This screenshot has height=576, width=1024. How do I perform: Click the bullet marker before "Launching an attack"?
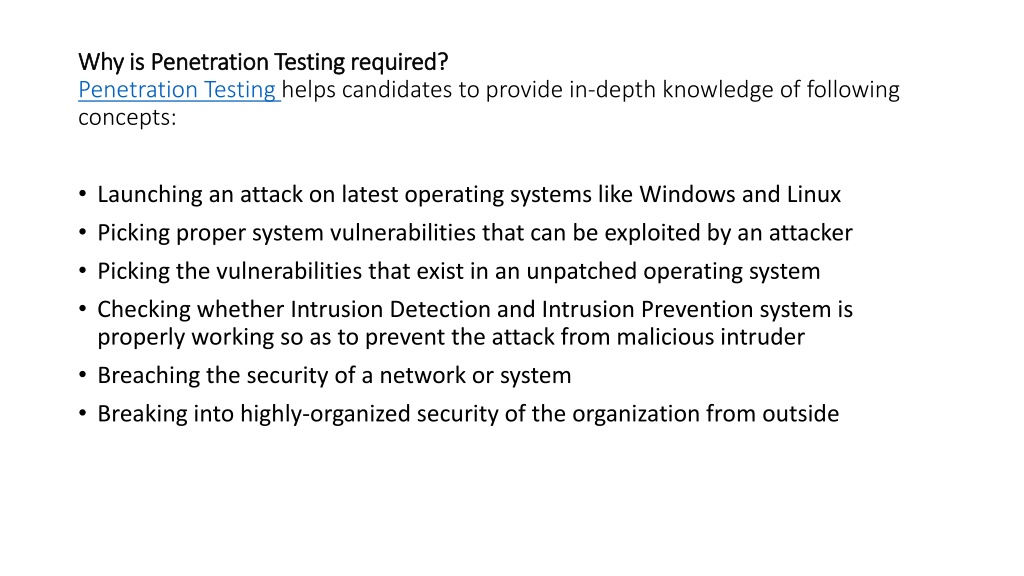[x=82, y=194]
